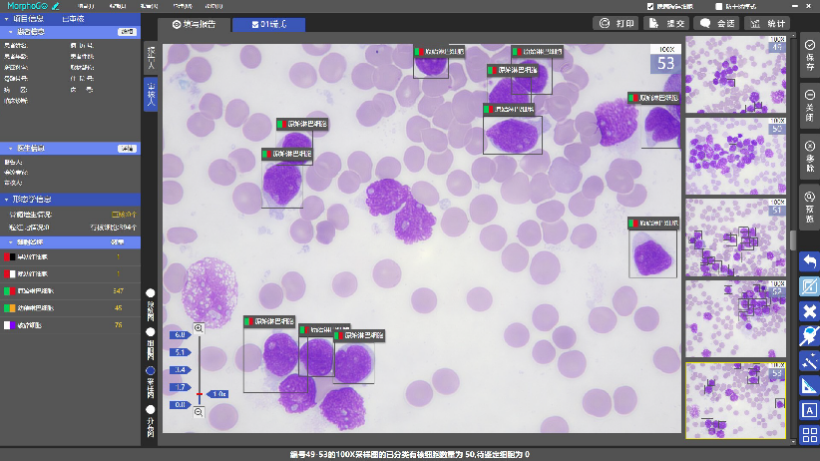
Task: Click the blue X delete annotation tool
Action: (809, 312)
